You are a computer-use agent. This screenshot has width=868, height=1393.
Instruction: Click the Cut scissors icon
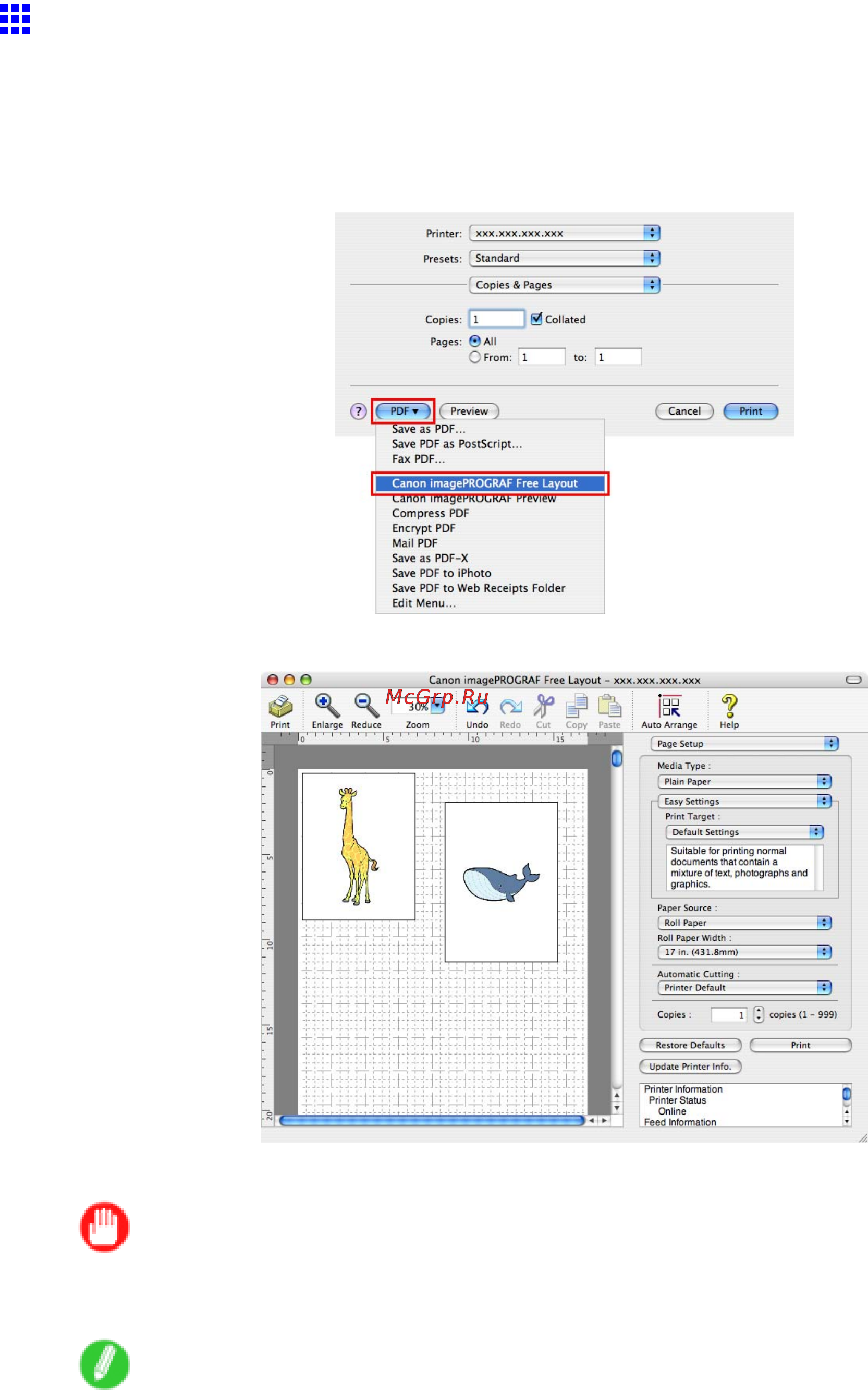pyautogui.click(x=543, y=706)
